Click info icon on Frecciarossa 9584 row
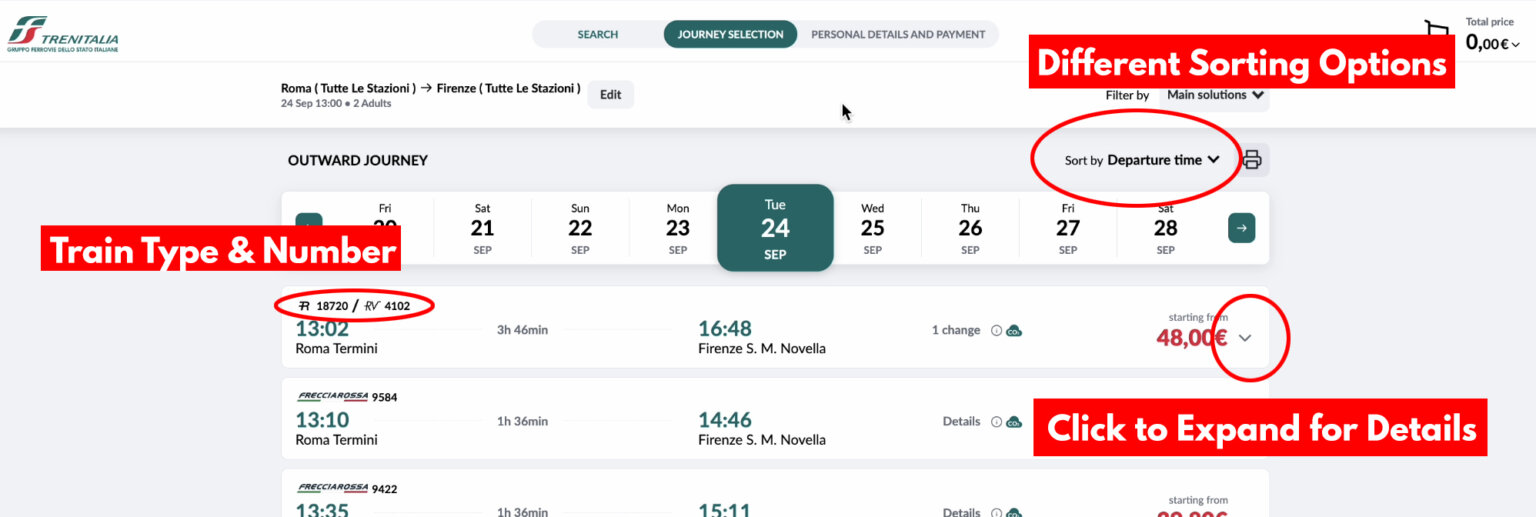The height and width of the screenshot is (517, 1536). [x=996, y=422]
